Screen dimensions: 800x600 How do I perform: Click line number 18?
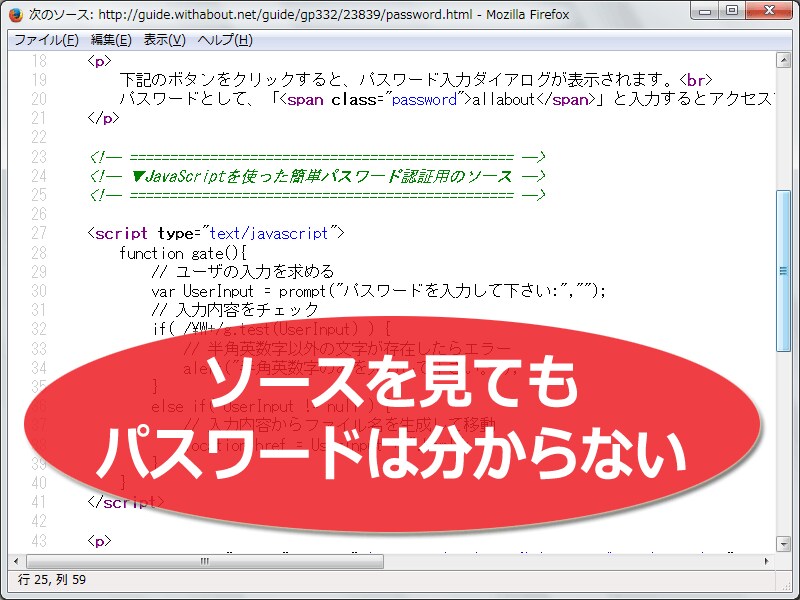[x=39, y=61]
